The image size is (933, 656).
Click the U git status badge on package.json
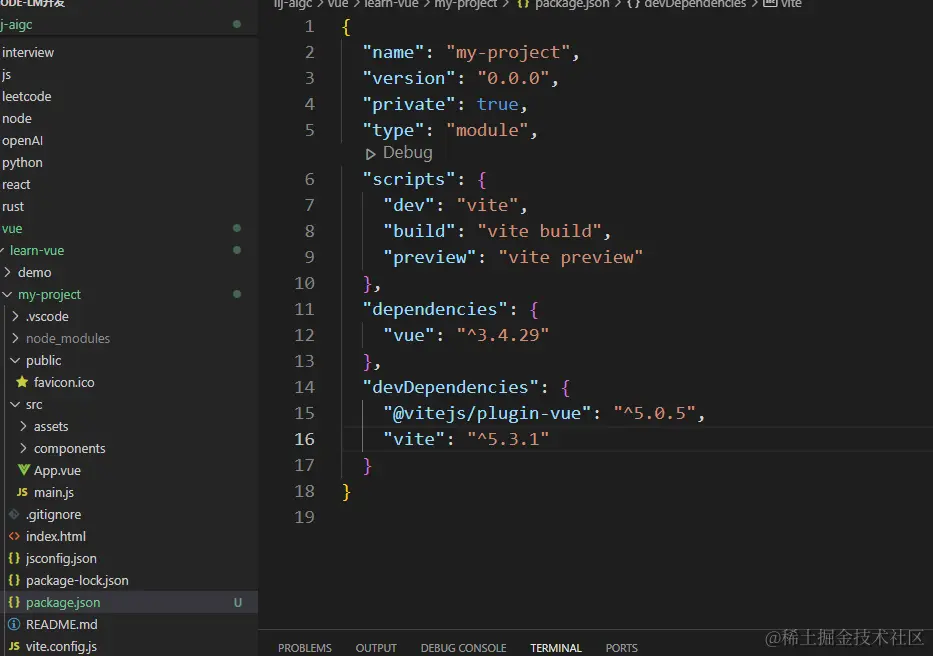pos(237,602)
